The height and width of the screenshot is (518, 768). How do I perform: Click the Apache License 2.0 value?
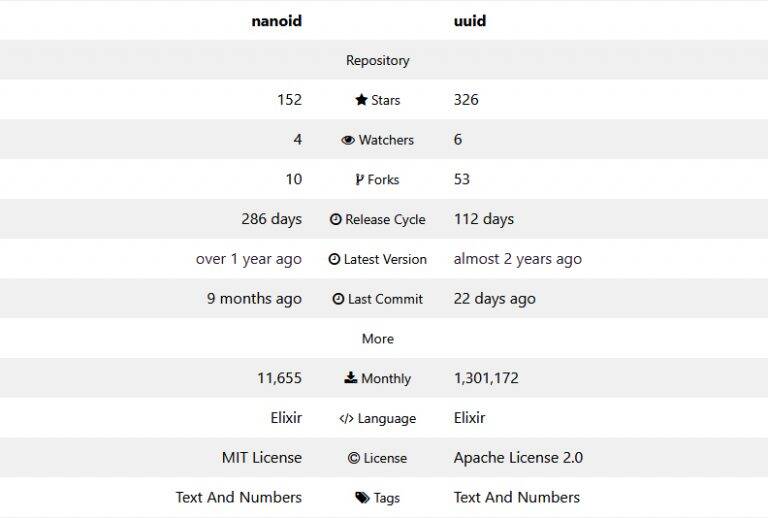pyautogui.click(x=518, y=458)
